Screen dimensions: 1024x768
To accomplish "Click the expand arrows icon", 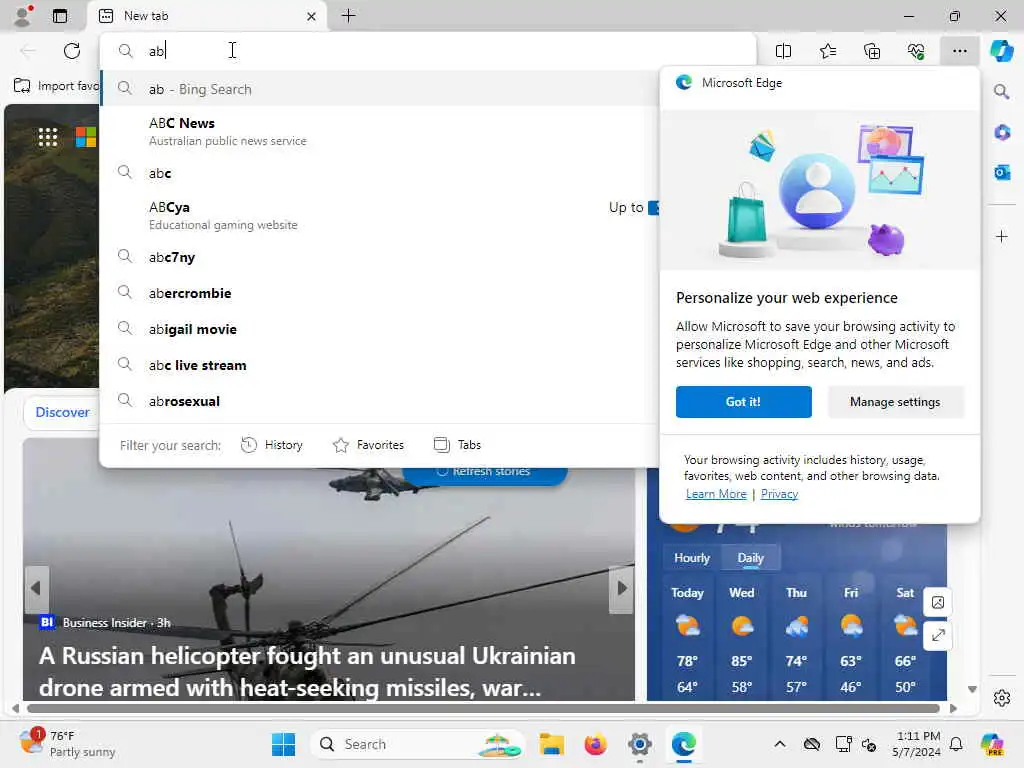I will coord(938,635).
